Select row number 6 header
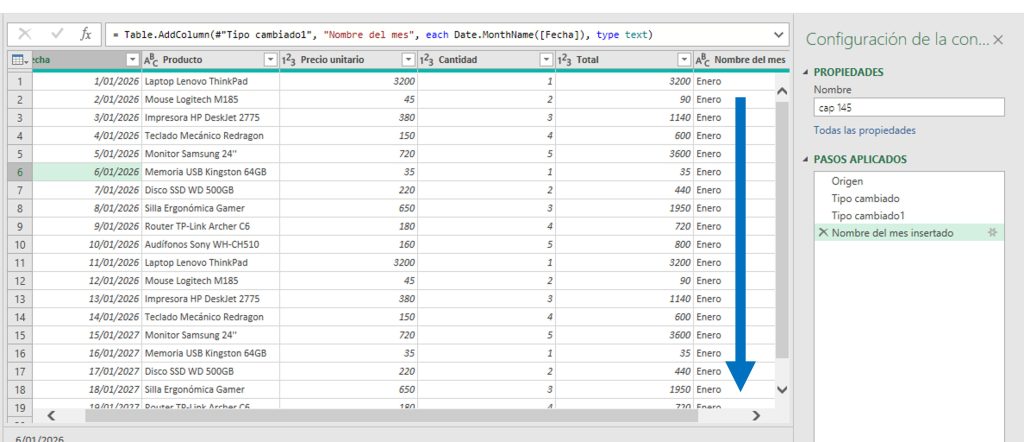 pyautogui.click(x=20, y=172)
